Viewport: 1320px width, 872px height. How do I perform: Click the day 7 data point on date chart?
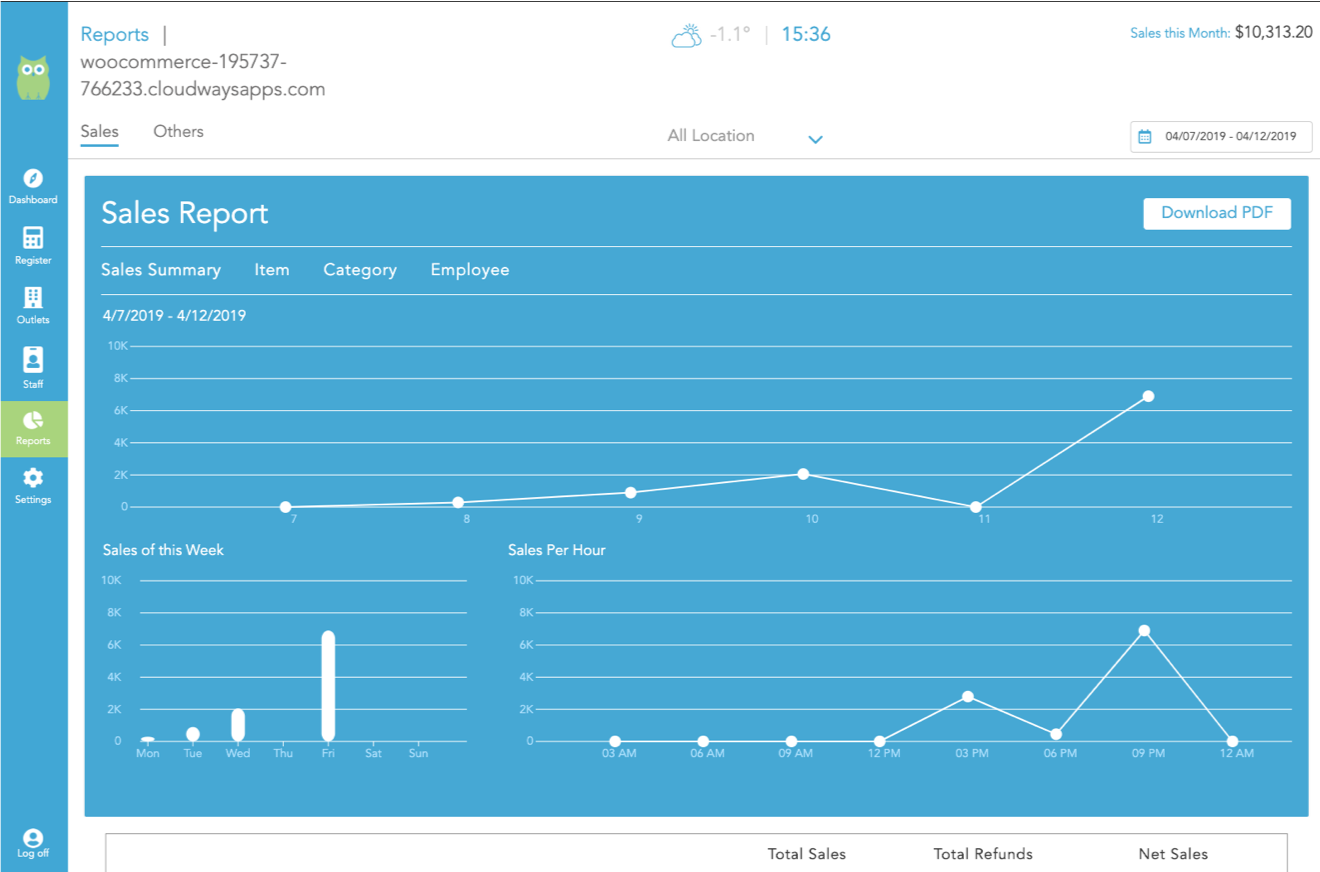285,507
